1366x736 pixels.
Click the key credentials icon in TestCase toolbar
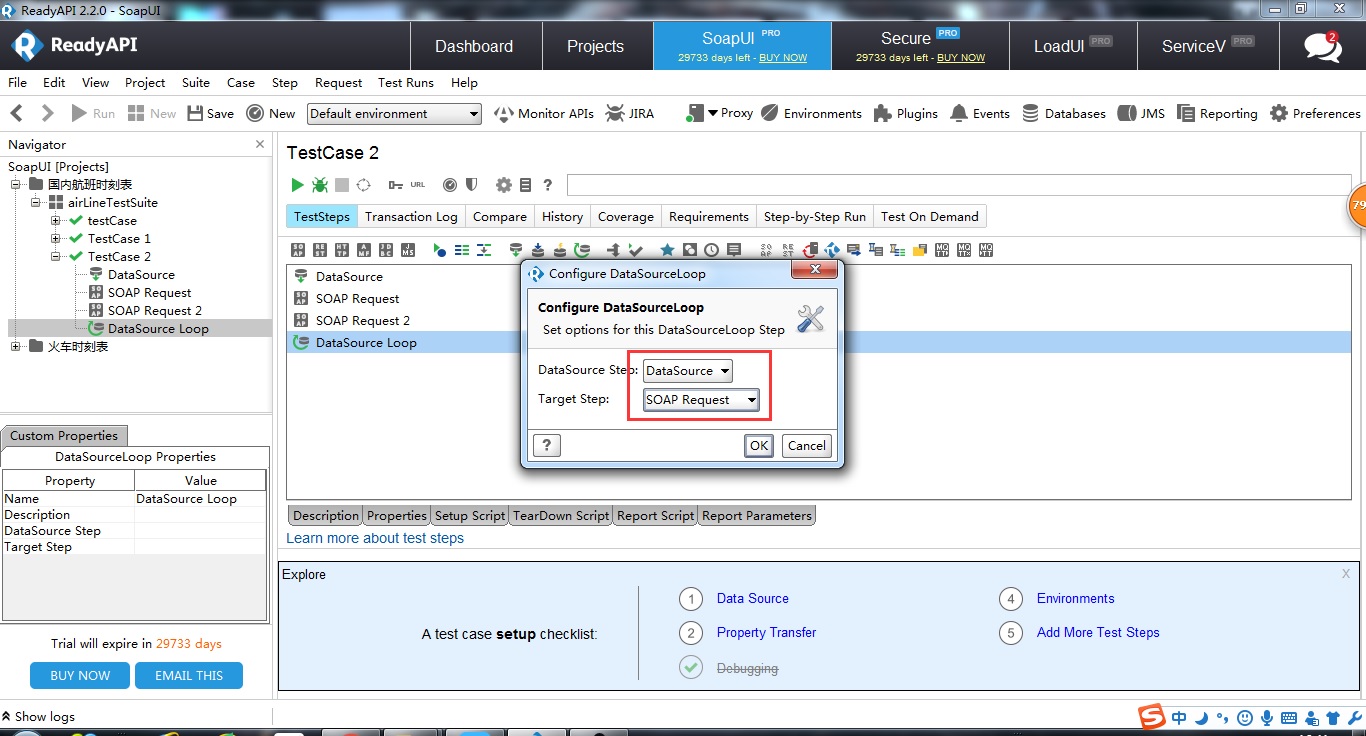[396, 185]
